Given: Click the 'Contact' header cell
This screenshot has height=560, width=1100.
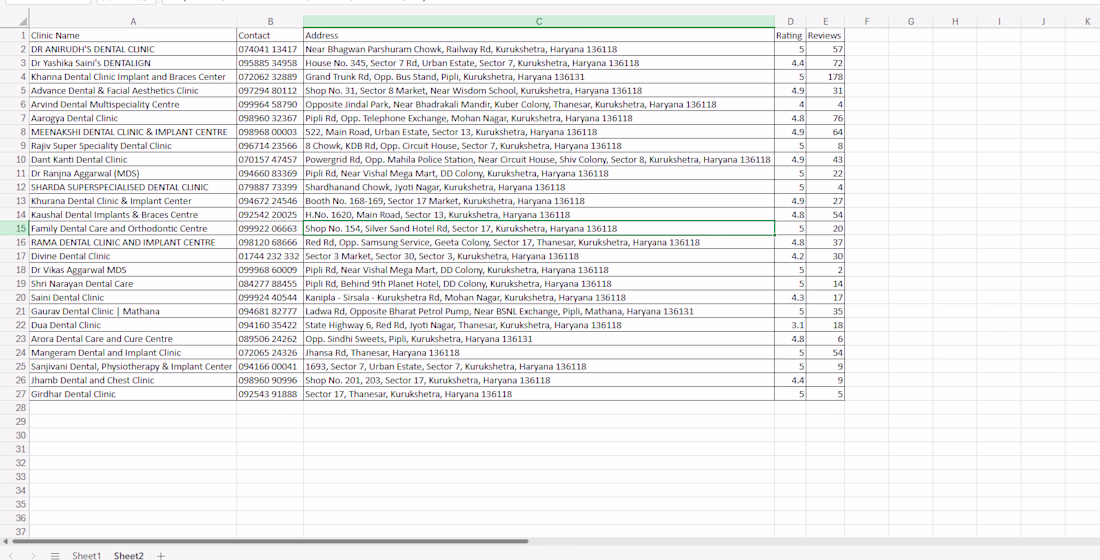Looking at the screenshot, I should pyautogui.click(x=270, y=35).
